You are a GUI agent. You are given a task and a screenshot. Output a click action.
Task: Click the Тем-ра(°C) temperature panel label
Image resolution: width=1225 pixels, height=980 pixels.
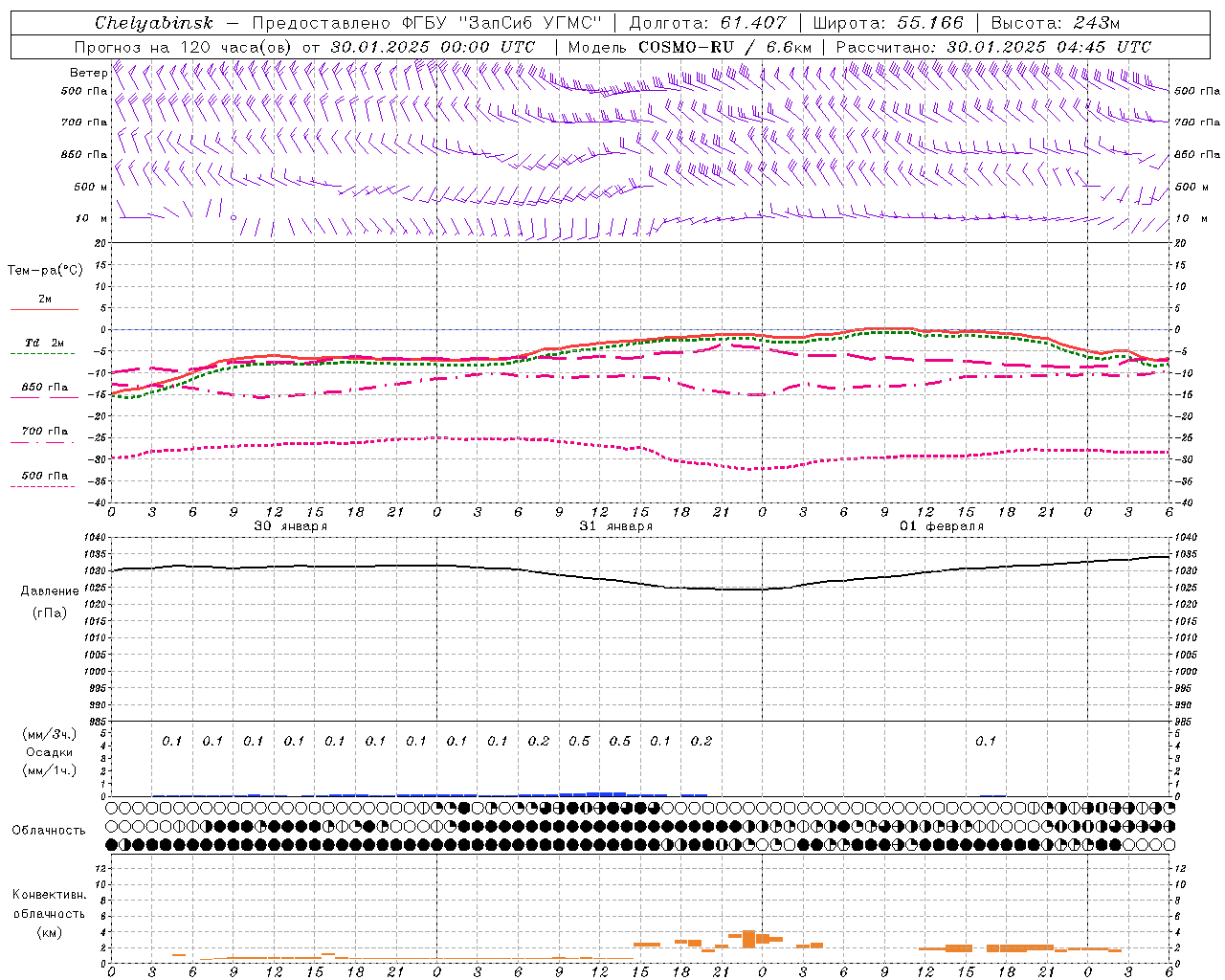coord(45,271)
